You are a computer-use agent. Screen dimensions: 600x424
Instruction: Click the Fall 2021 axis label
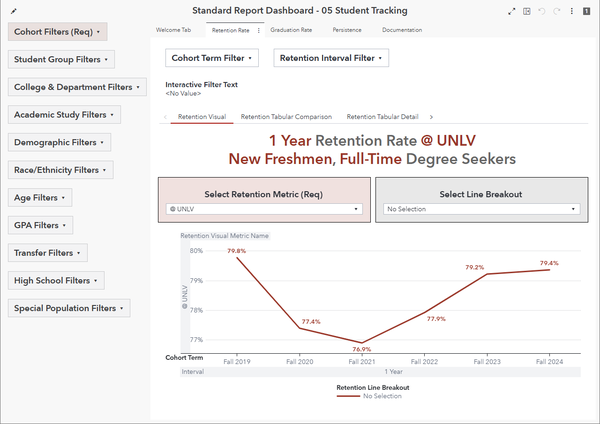(x=362, y=362)
